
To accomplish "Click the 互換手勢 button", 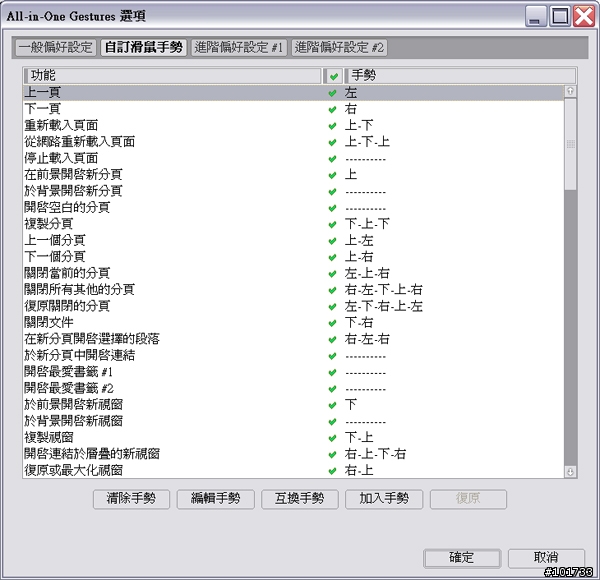I will [x=300, y=499].
